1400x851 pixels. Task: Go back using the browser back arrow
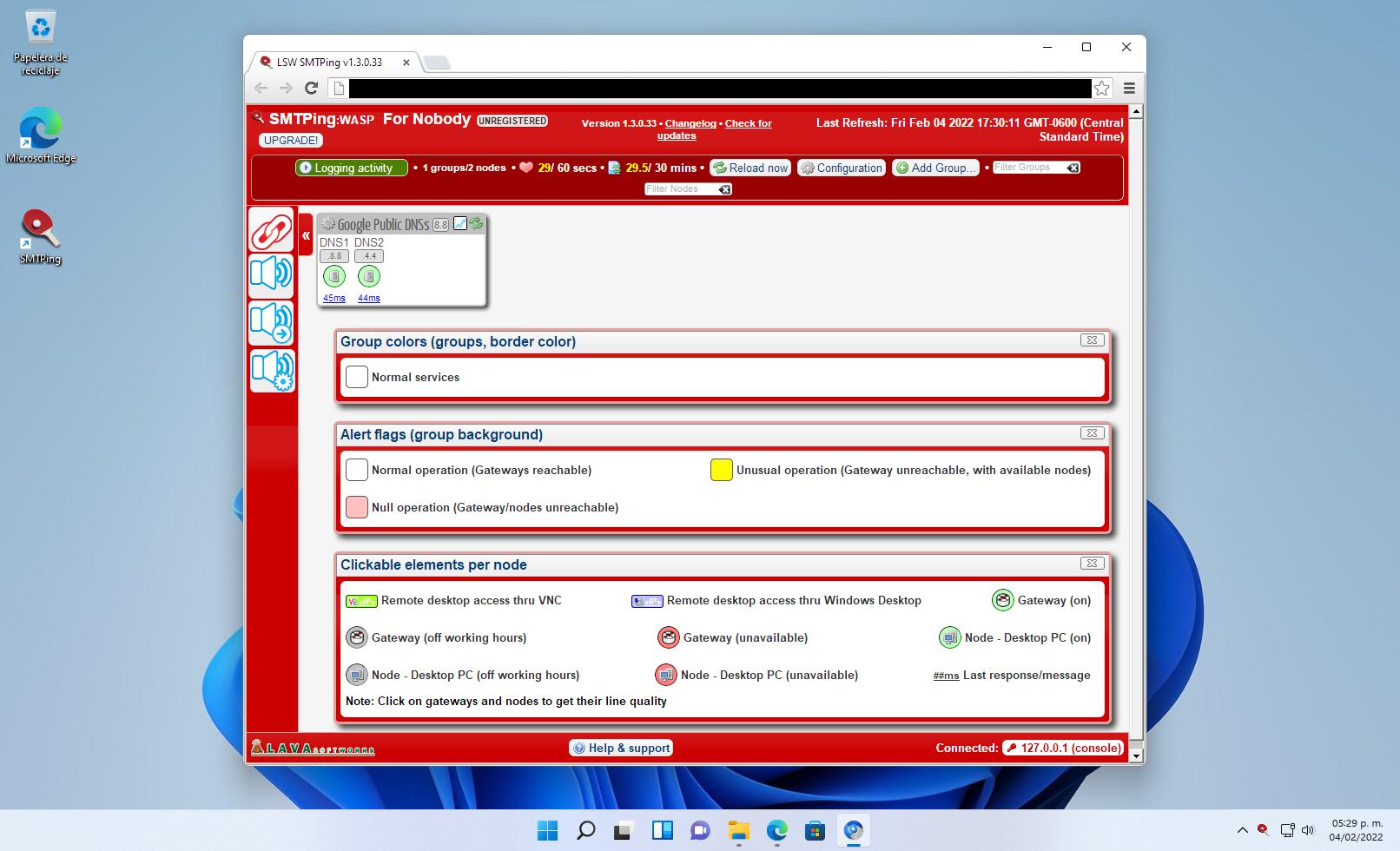point(261,88)
